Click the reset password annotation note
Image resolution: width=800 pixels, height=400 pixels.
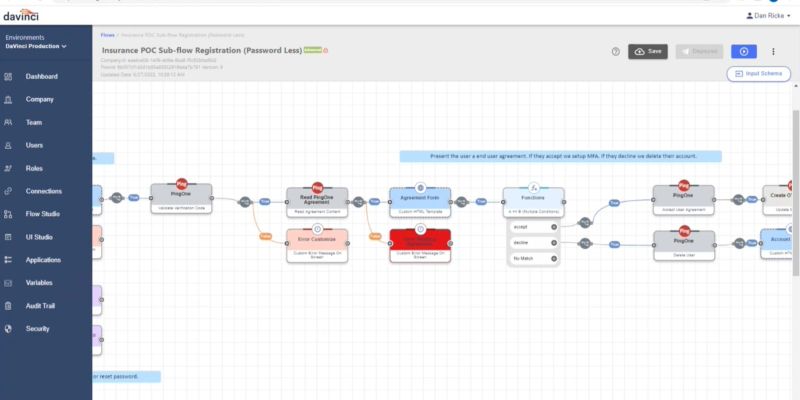coord(126,377)
